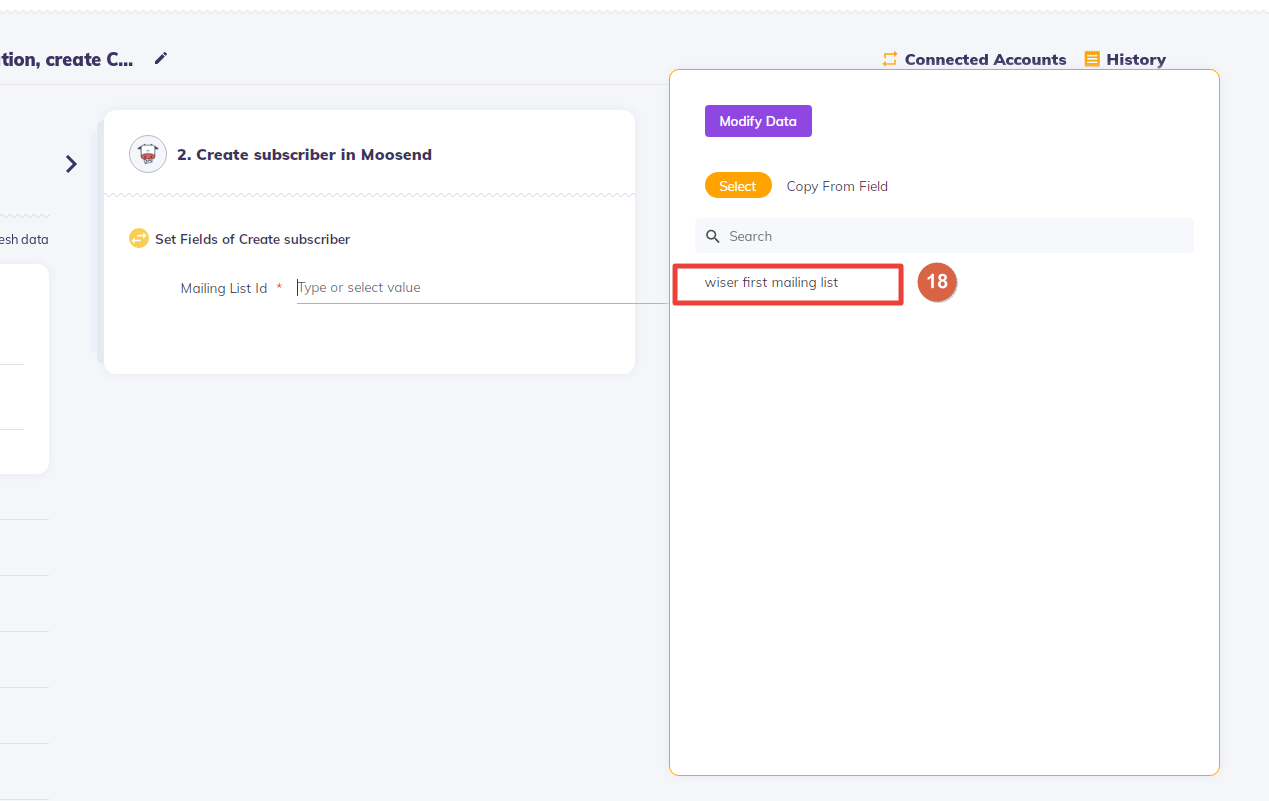Click the Connected Accounts loop icon

click(x=890, y=60)
